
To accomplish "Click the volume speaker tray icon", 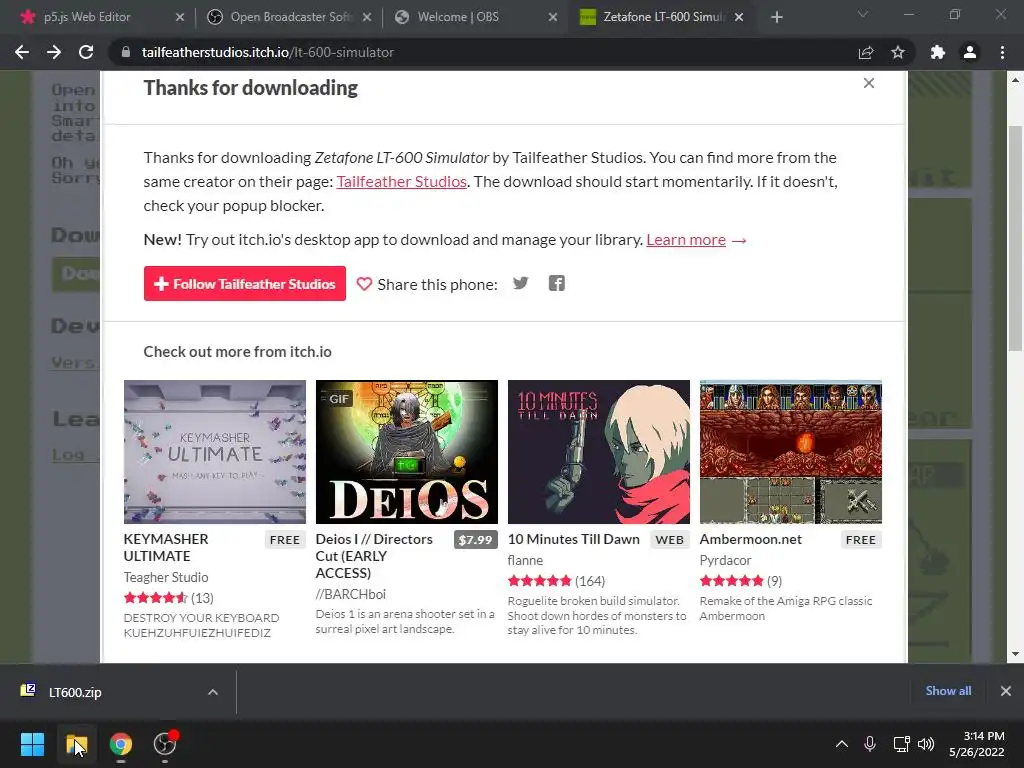I will tap(926, 744).
